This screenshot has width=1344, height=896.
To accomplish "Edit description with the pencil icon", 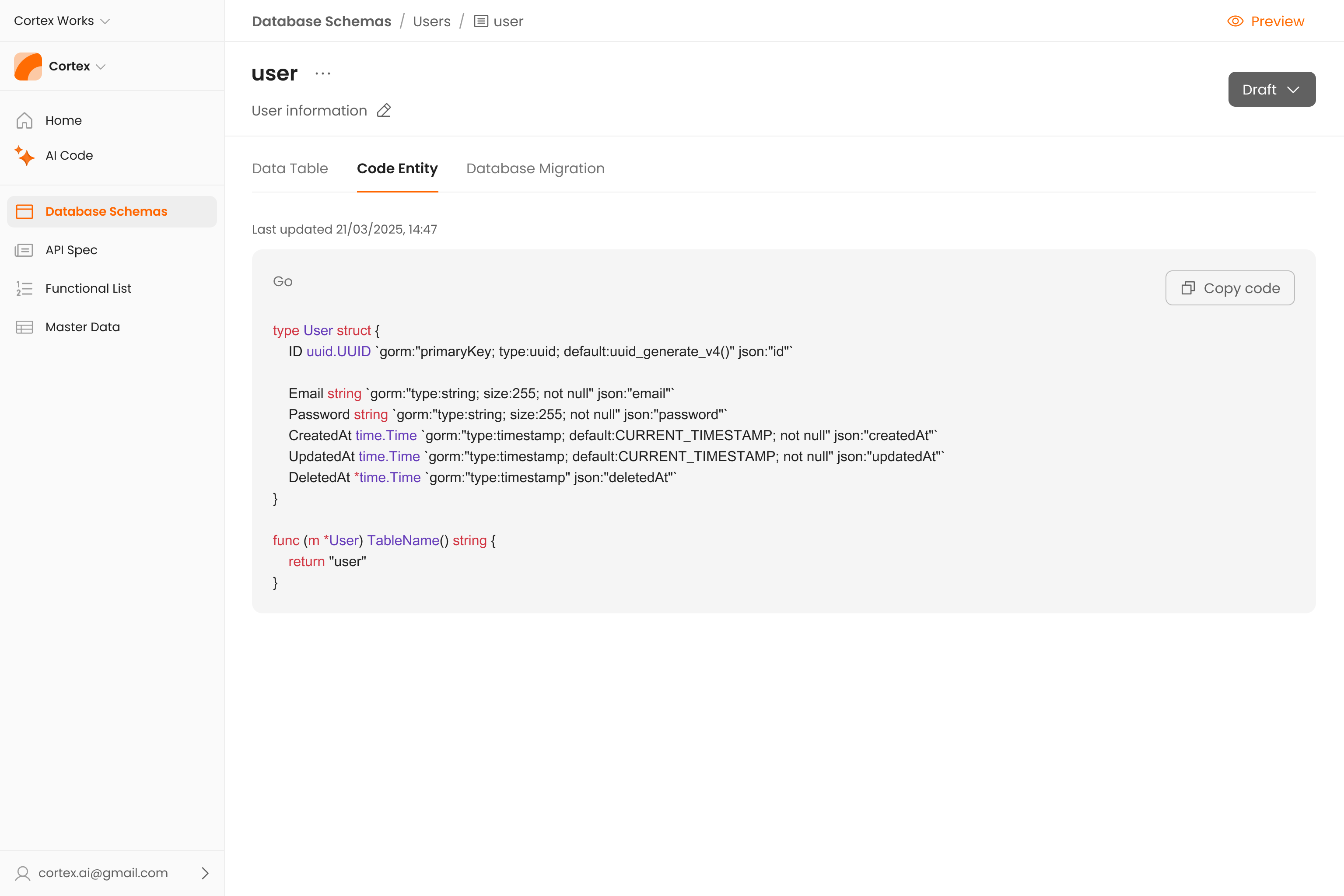I will [x=384, y=110].
